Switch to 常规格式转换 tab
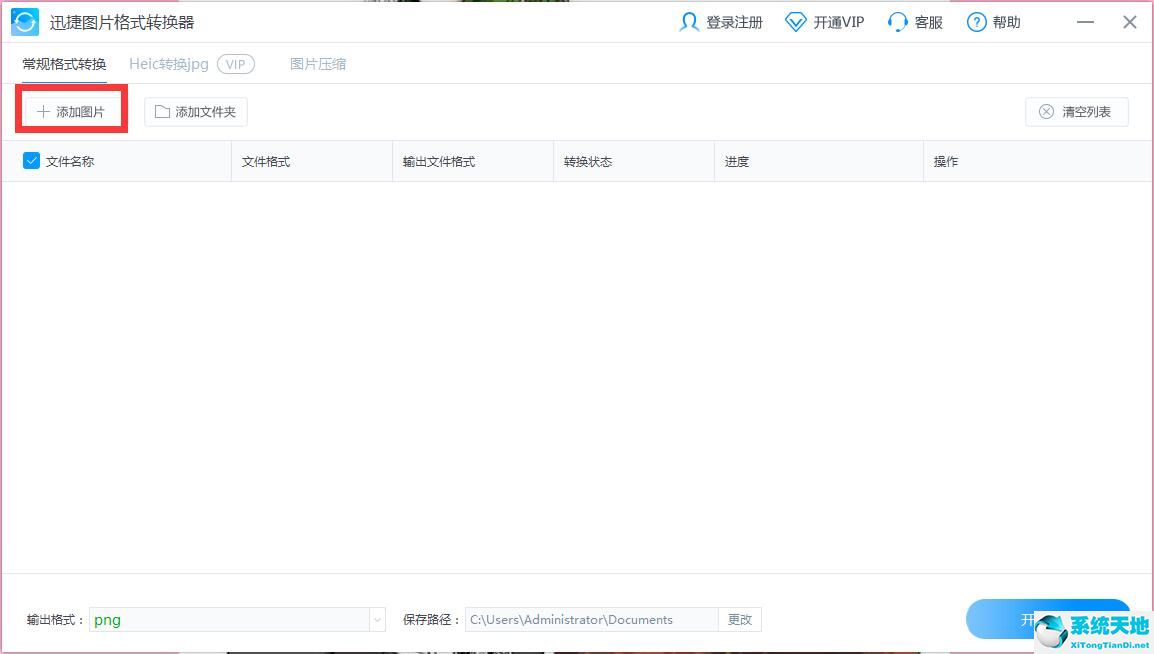The width and height of the screenshot is (1154, 654). click(x=64, y=64)
